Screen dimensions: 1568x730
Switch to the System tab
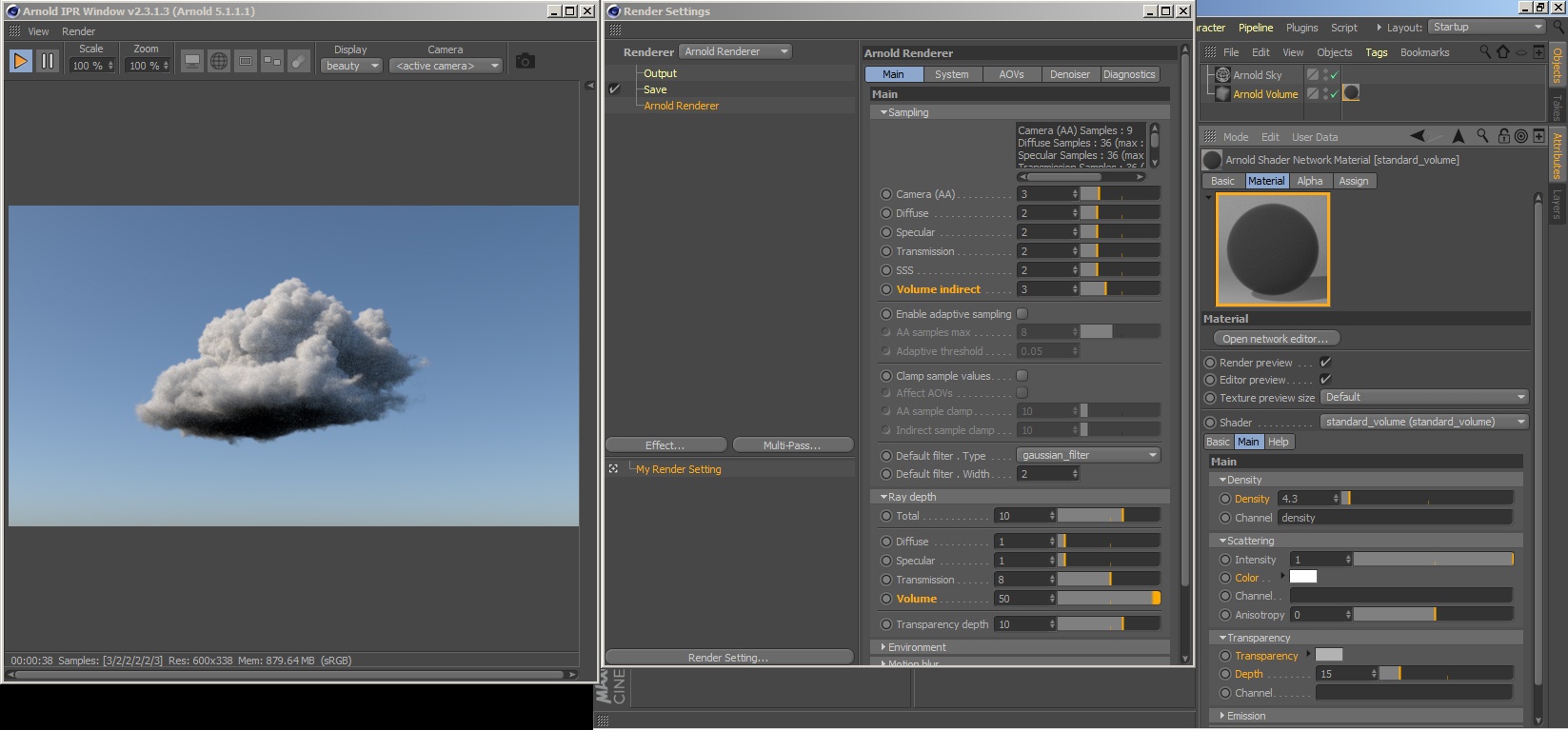click(x=951, y=74)
